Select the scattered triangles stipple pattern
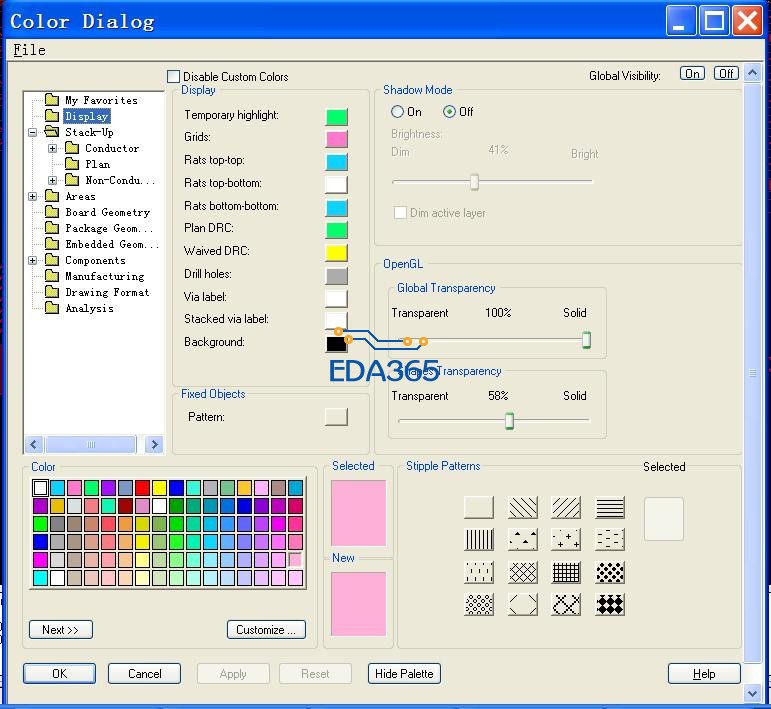This screenshot has width=771, height=709. click(x=523, y=539)
